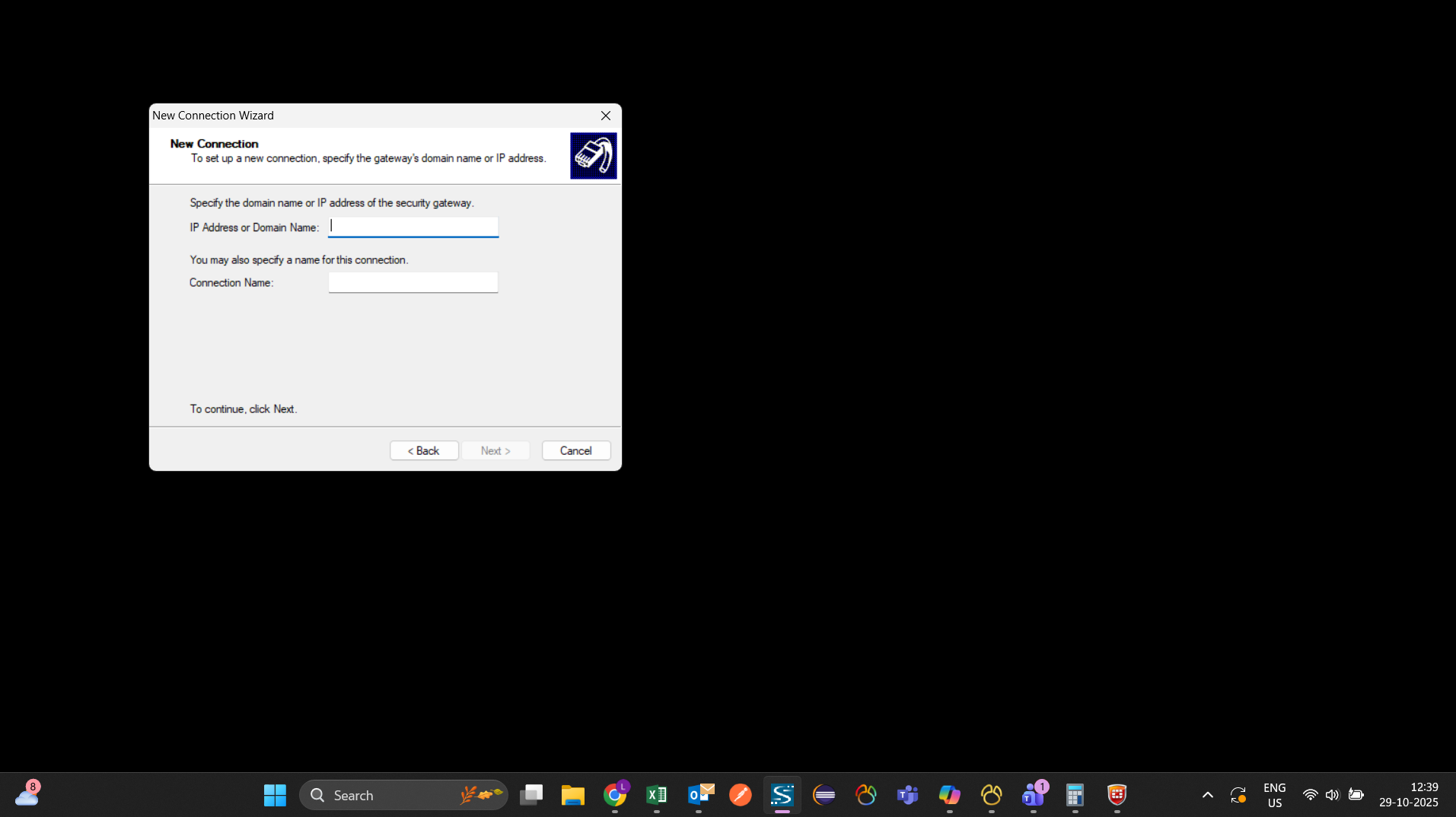Click the 'Connection Name:' label
Viewport: 1456px width, 817px height.
[231, 282]
